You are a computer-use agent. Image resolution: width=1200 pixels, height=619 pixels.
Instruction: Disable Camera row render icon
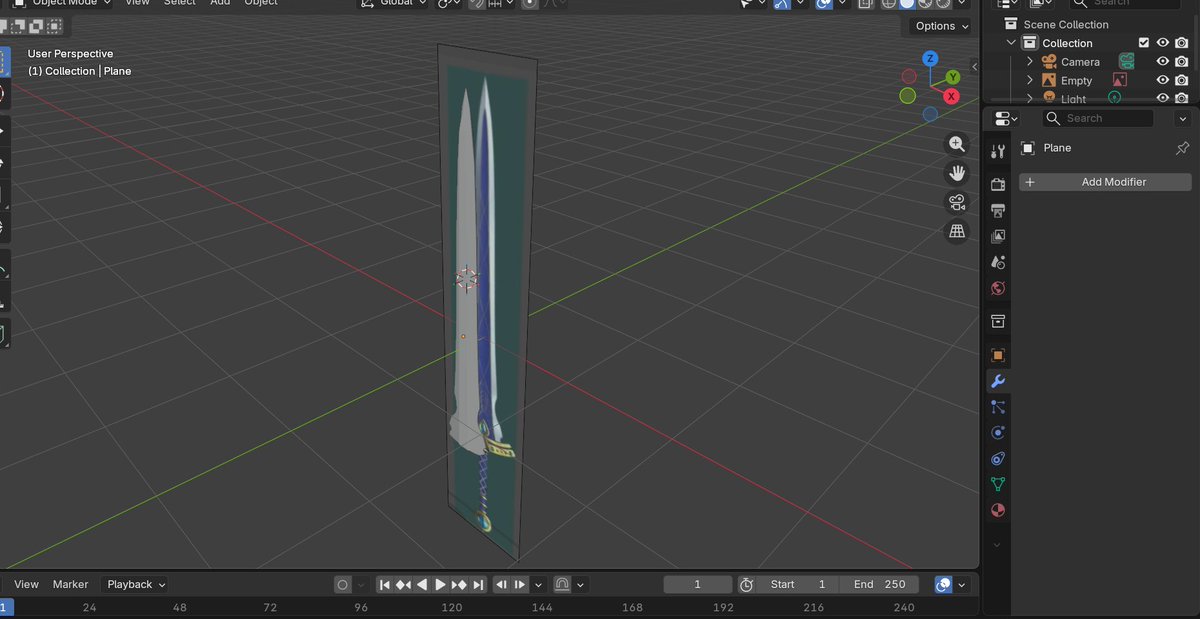(1182, 62)
